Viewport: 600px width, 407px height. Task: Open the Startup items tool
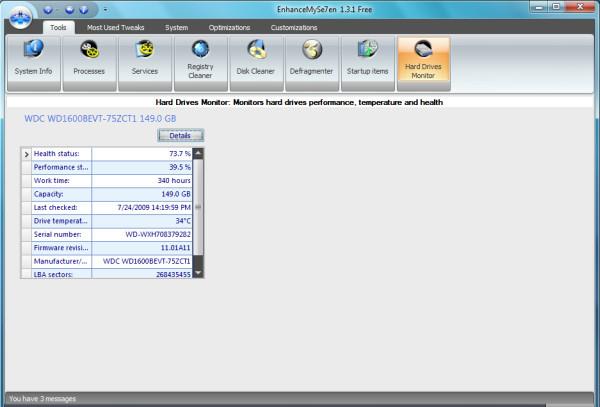366,61
